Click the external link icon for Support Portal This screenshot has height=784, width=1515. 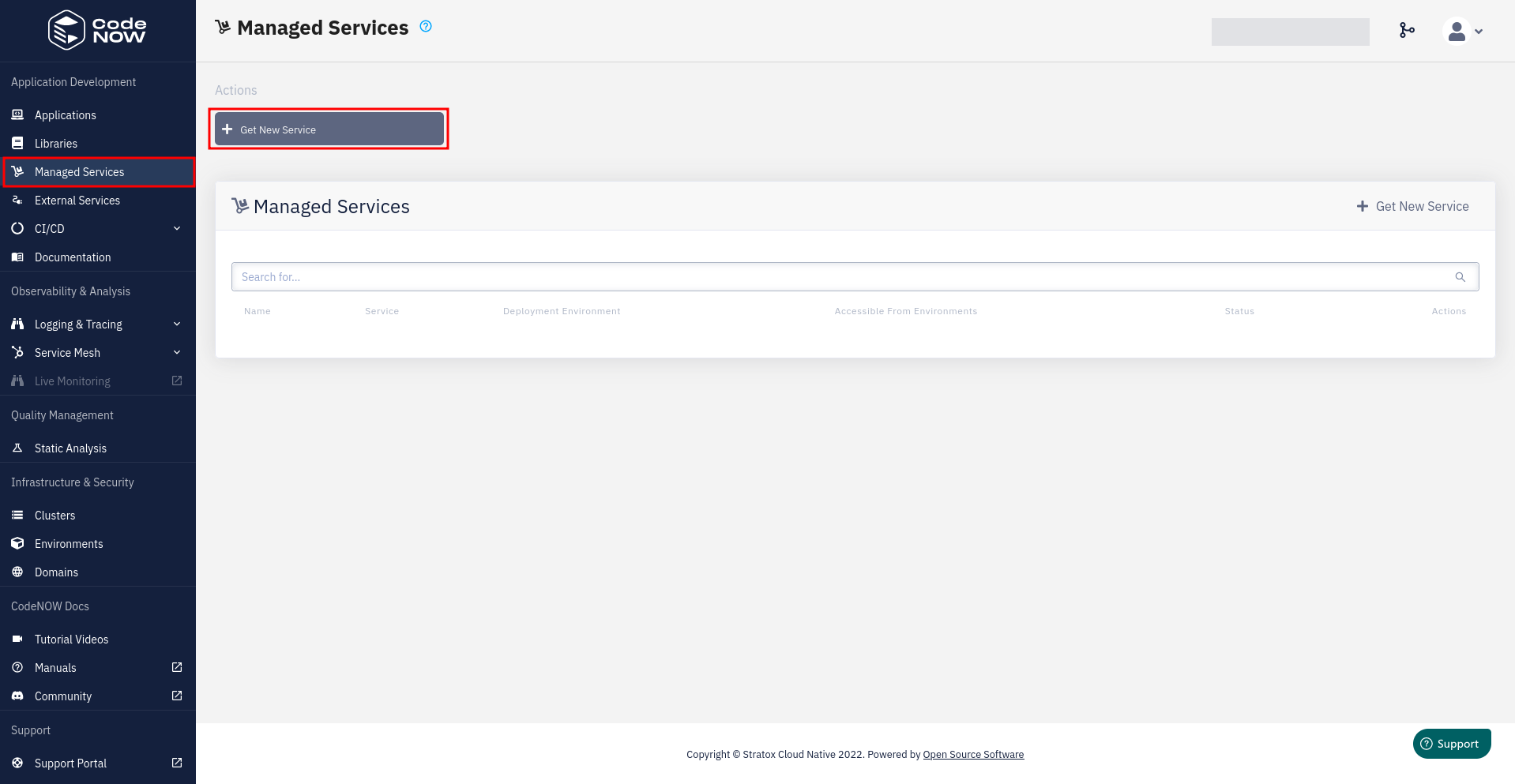point(177,763)
